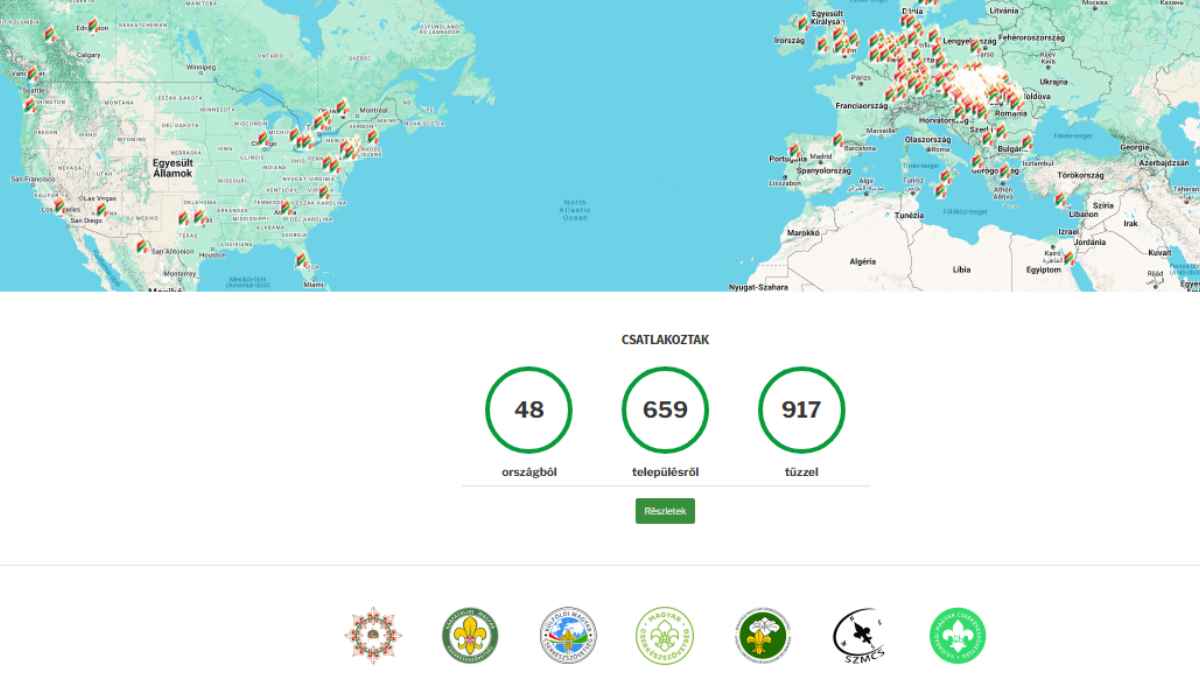Open the light green outlined Magyar scout logo
Screen dimensions: 1200x700
coord(665,634)
